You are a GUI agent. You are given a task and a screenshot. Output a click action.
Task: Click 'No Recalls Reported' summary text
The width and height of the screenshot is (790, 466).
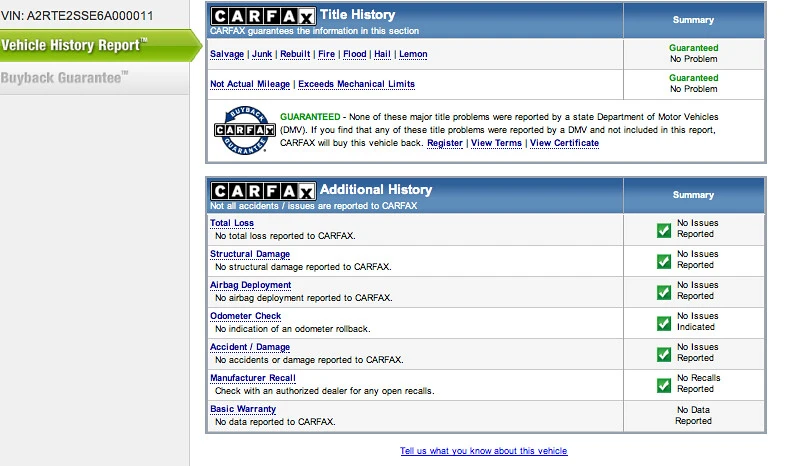(x=698, y=383)
